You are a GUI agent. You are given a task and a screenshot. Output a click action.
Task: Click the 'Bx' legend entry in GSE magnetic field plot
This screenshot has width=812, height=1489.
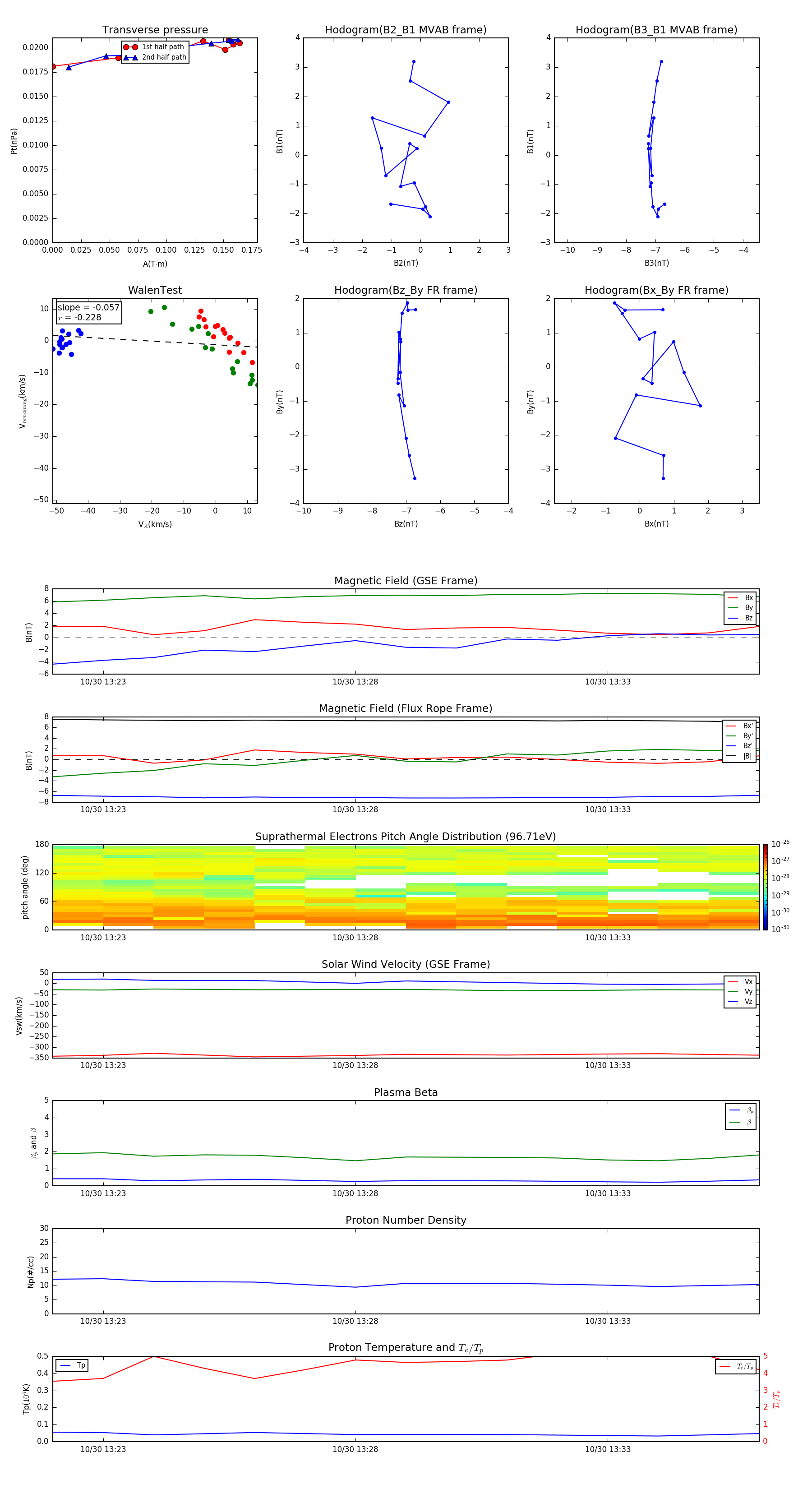pyautogui.click(x=740, y=598)
